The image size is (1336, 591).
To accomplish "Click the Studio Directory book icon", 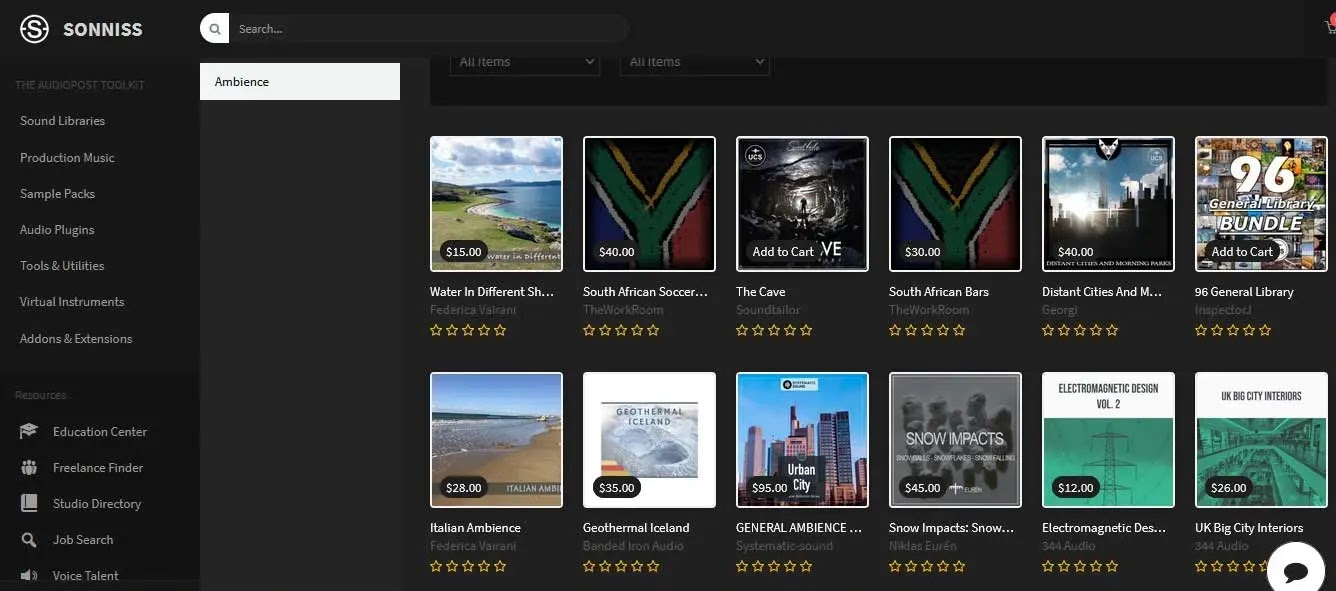I will (29, 503).
